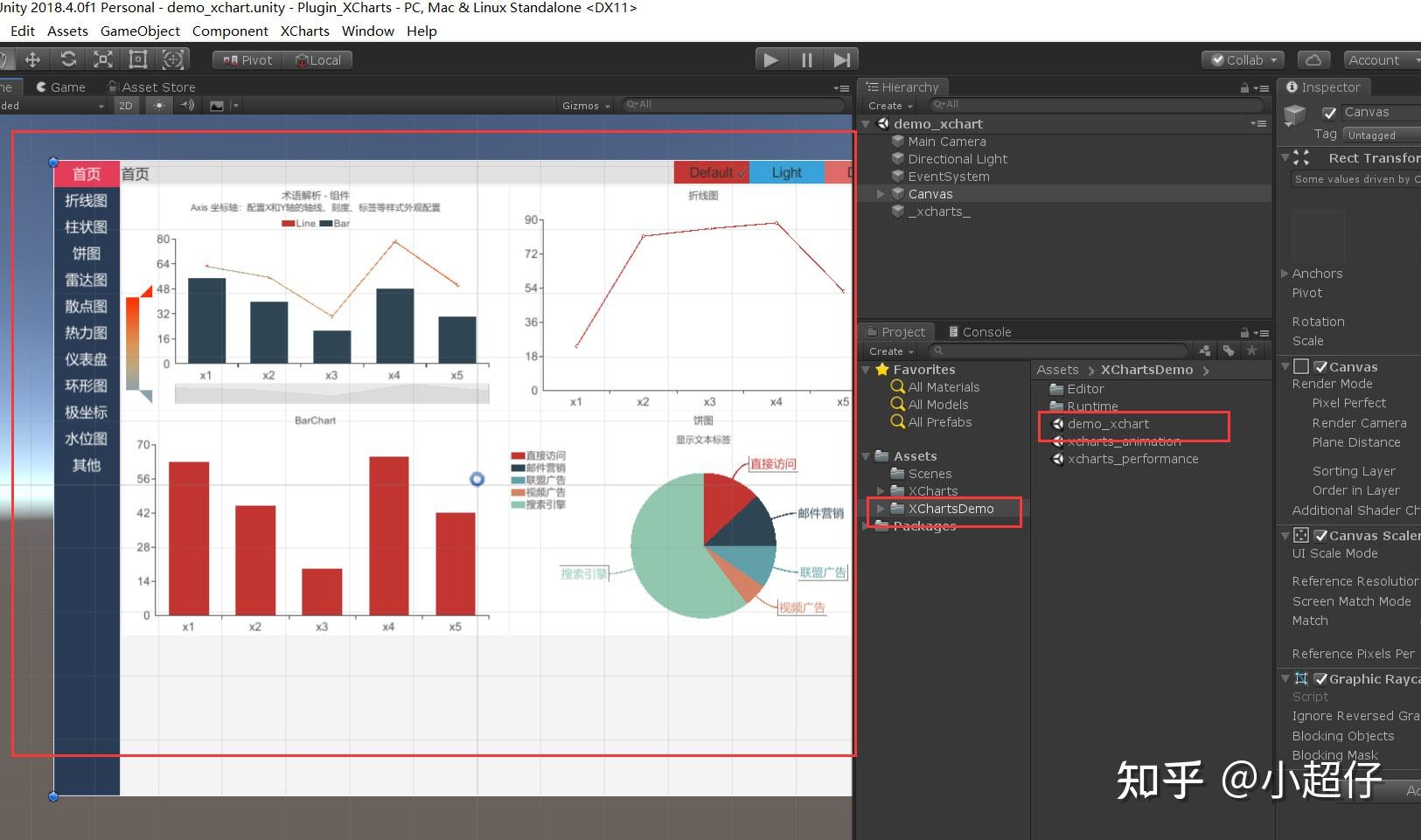The image size is (1421, 840).
Task: Click the Project search field
Action: (1056, 351)
